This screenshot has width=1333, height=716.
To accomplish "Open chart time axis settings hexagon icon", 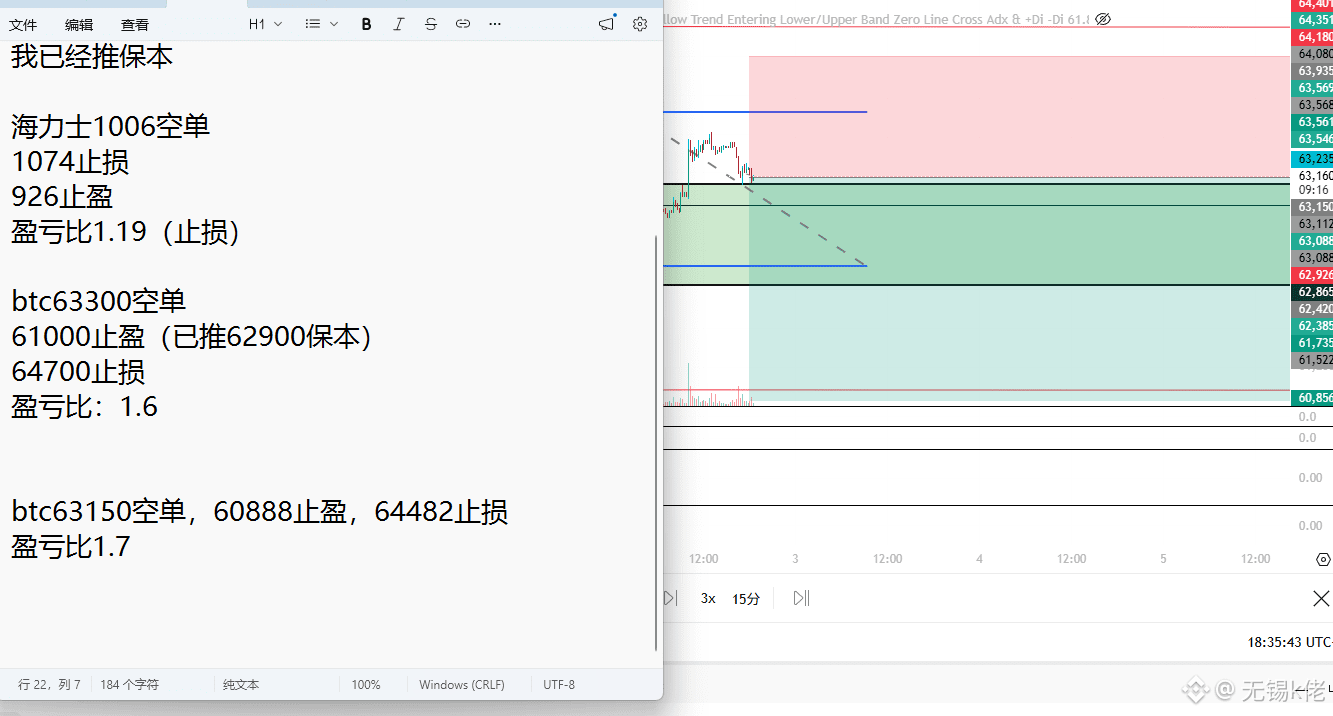I will pos(1323,559).
